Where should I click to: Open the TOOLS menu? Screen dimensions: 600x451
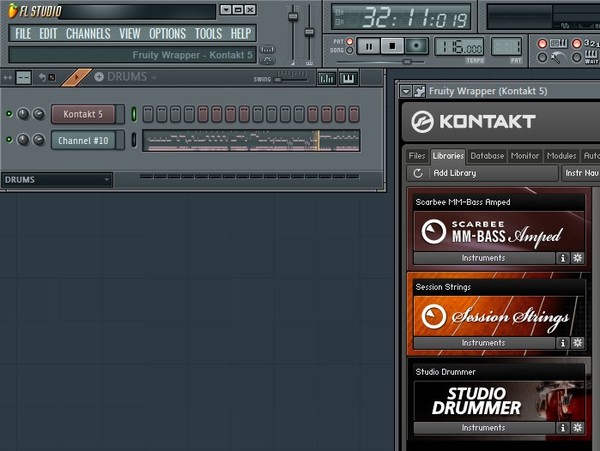tap(209, 34)
